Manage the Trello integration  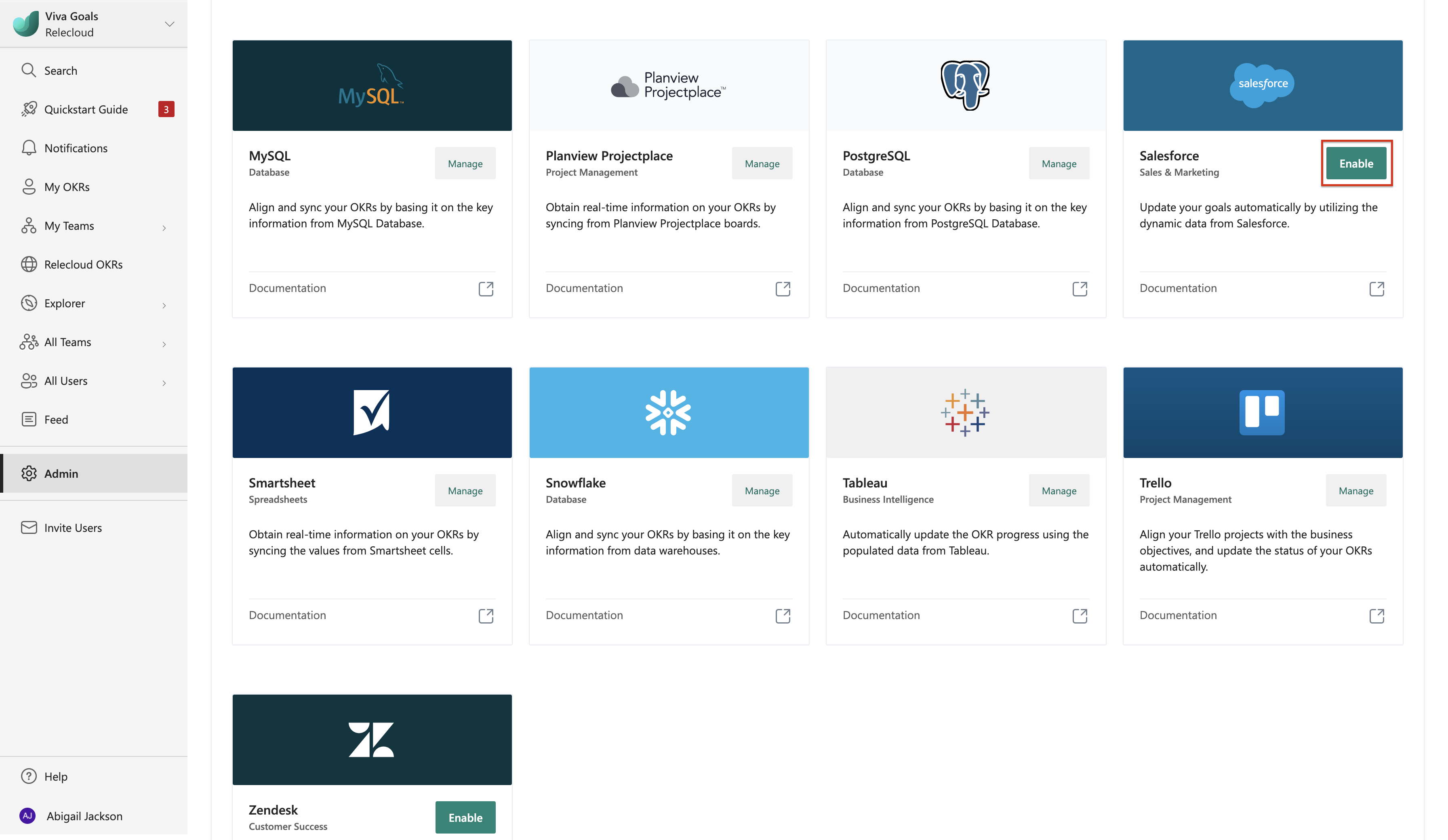[x=1356, y=491]
